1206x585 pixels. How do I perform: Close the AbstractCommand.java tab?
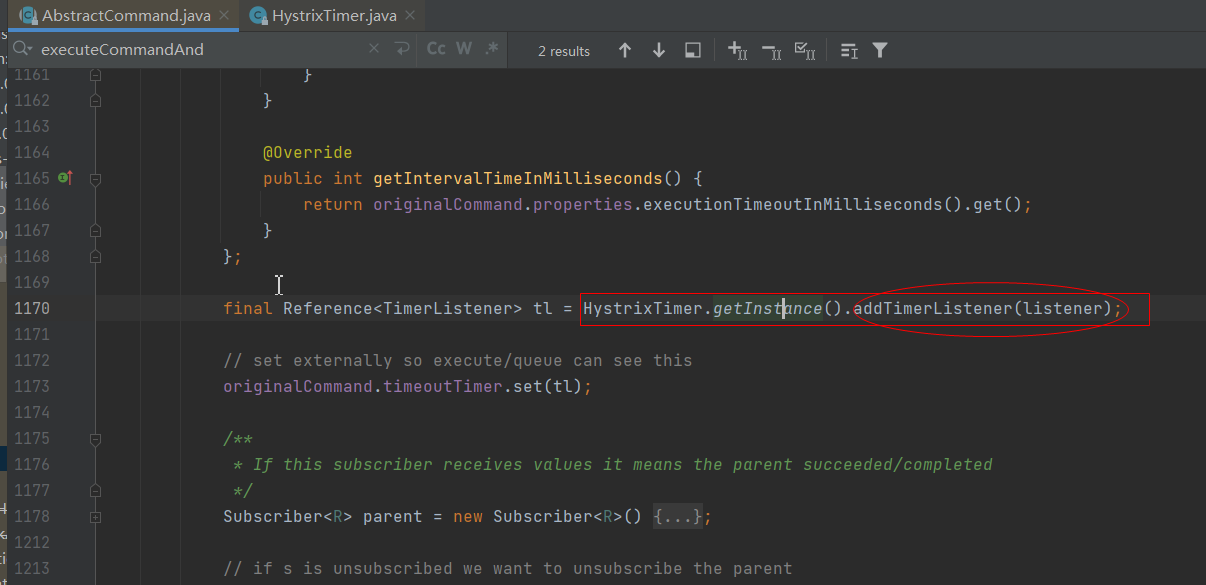(224, 16)
